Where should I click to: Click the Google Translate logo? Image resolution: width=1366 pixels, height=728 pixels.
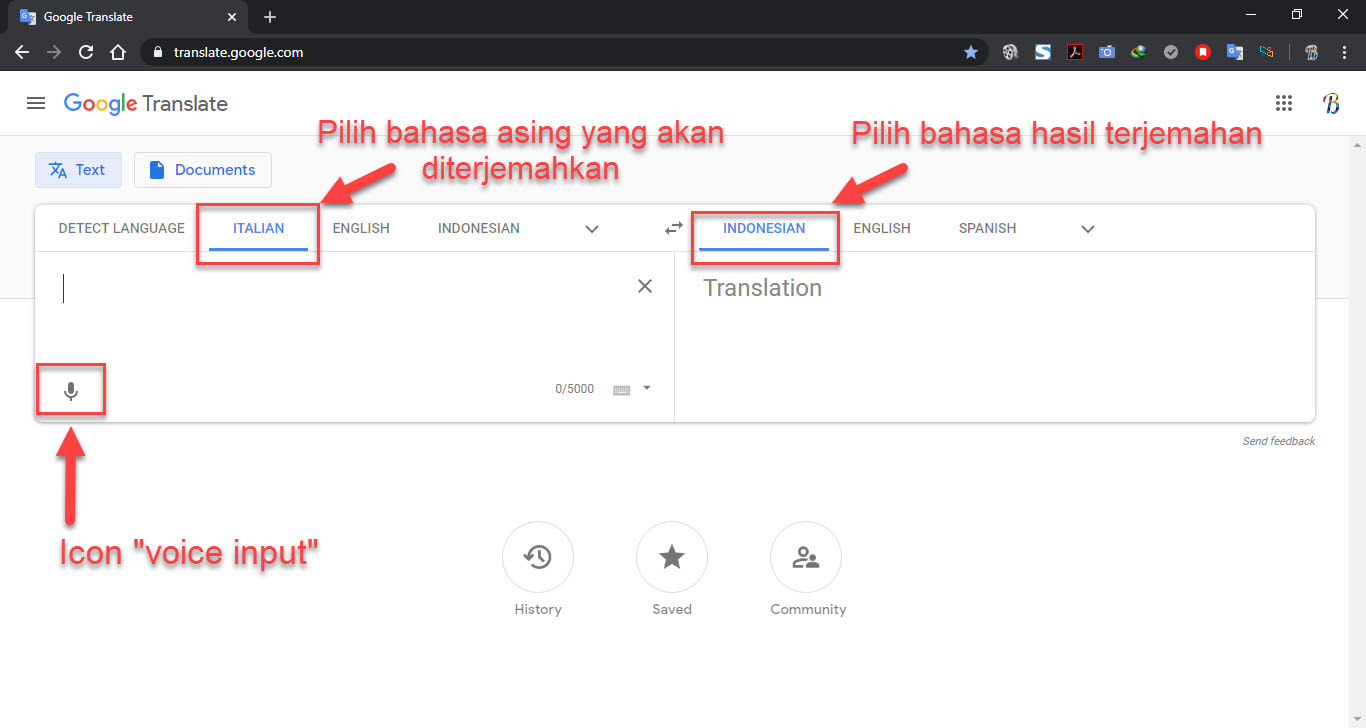tap(146, 103)
